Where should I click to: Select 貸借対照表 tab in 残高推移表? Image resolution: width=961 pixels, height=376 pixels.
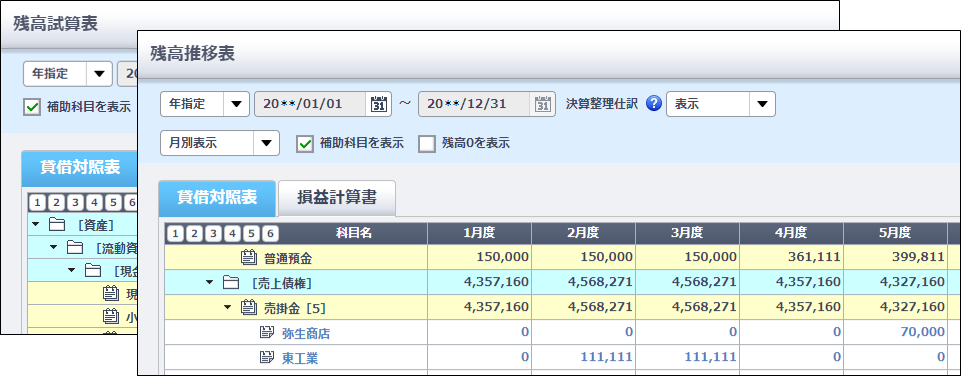(217, 198)
